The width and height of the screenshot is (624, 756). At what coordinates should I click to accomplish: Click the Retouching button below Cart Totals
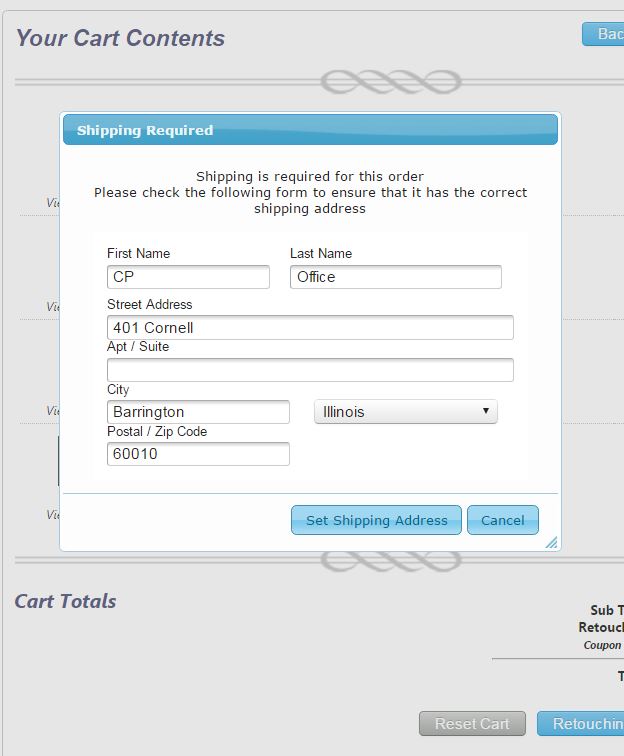(582, 724)
